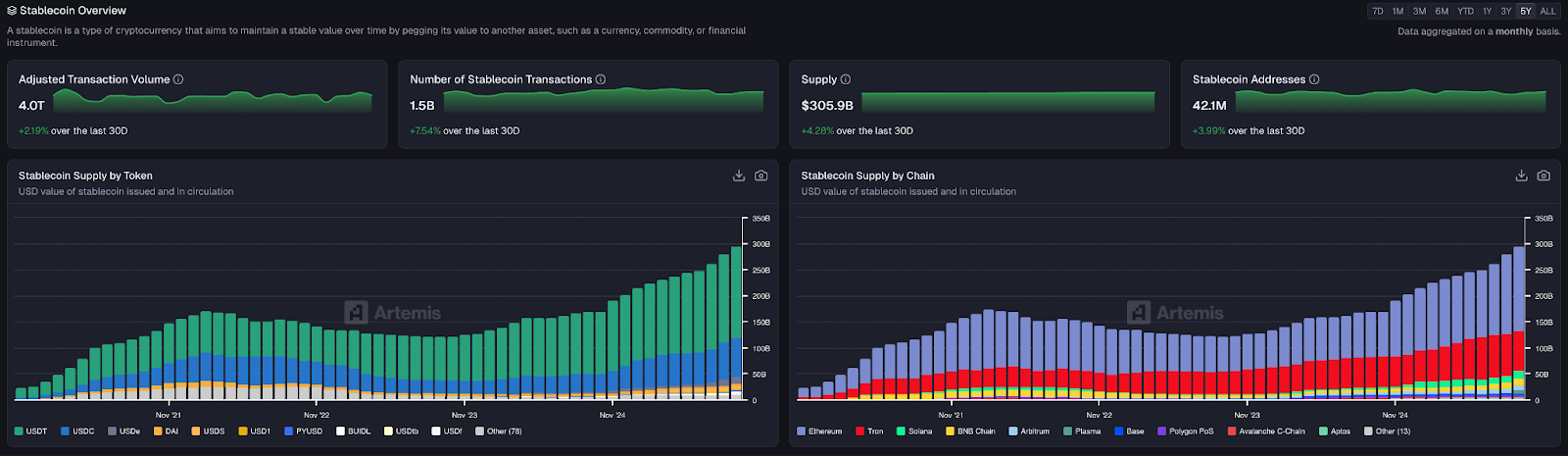The height and width of the screenshot is (456, 1568).
Task: Toggle USDS series in token legend
Action: pyautogui.click(x=208, y=431)
